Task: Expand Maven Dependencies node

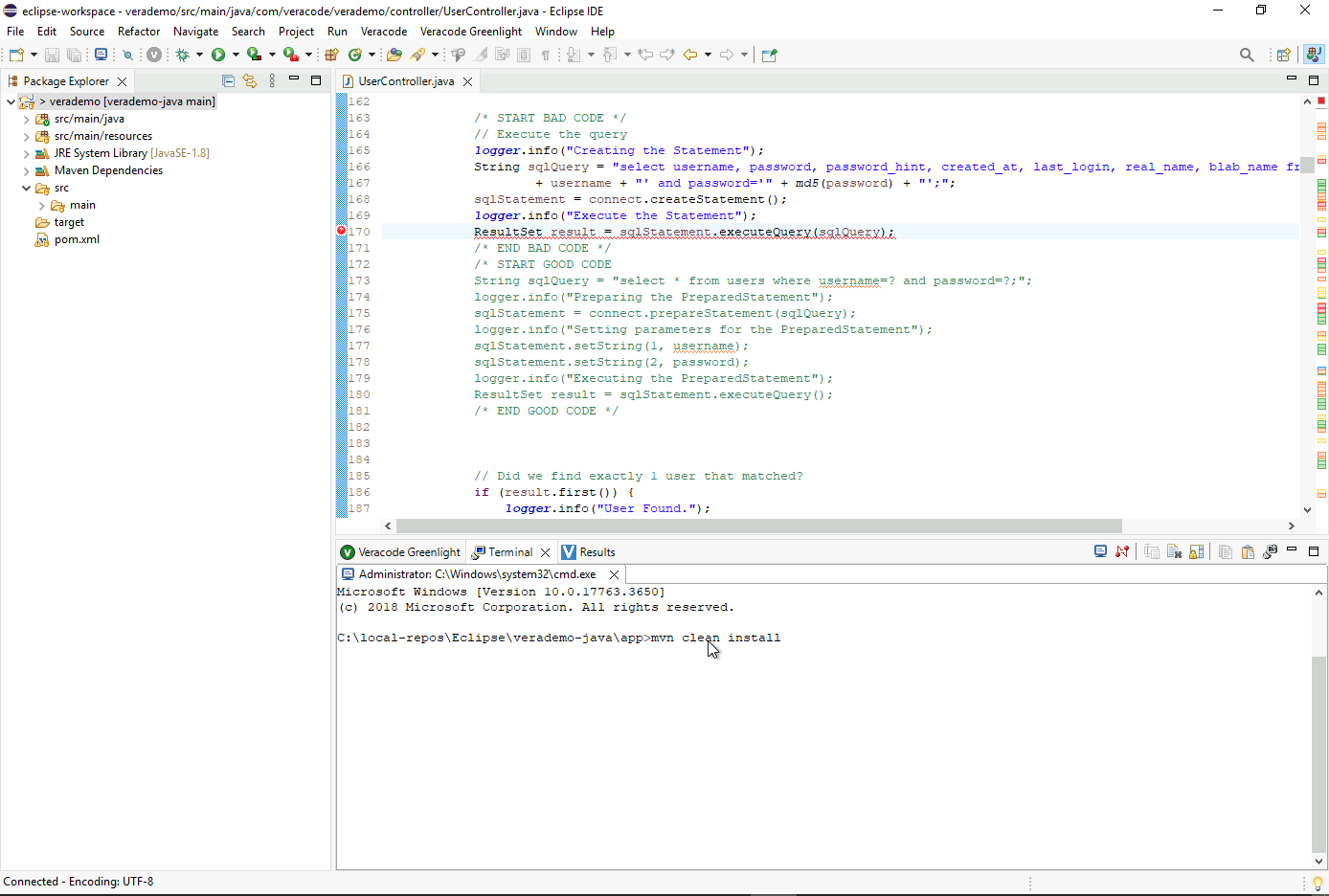Action: pos(26,170)
